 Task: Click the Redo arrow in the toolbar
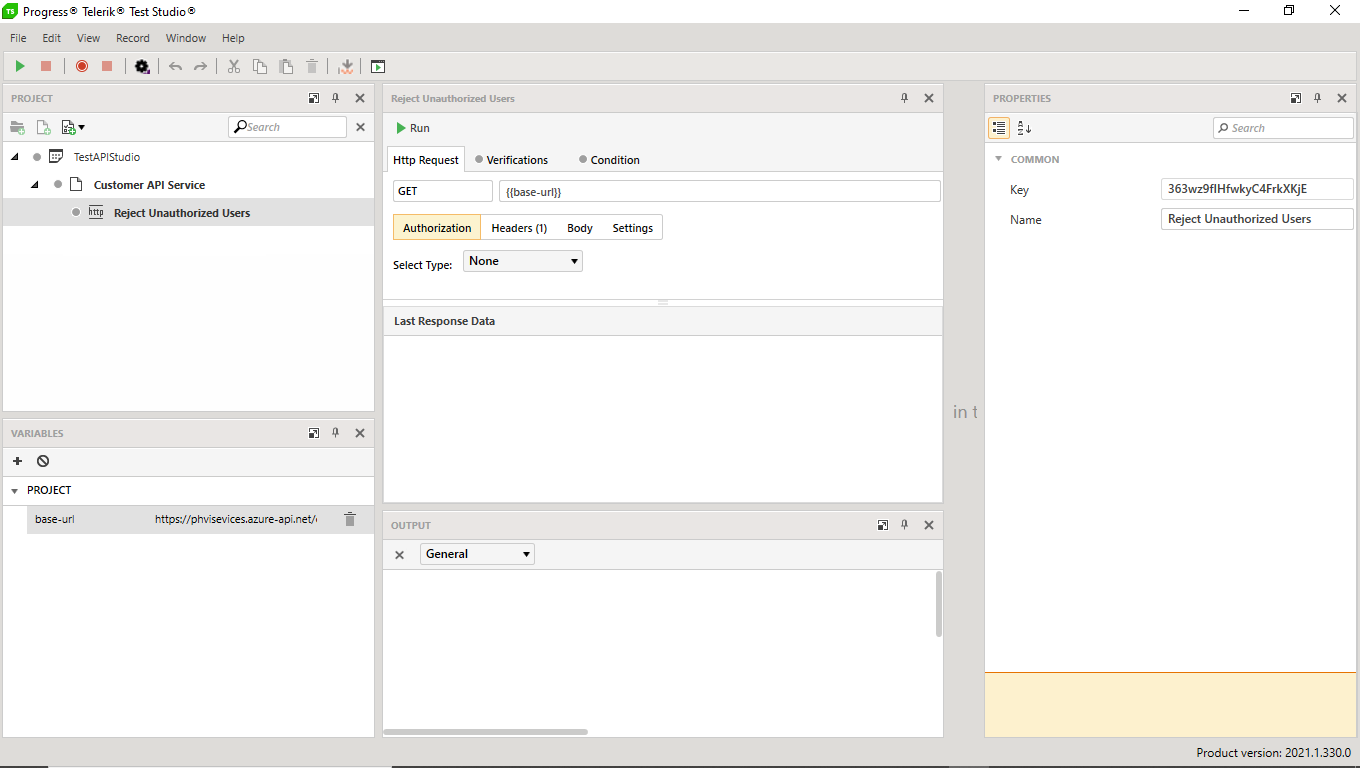pos(200,66)
